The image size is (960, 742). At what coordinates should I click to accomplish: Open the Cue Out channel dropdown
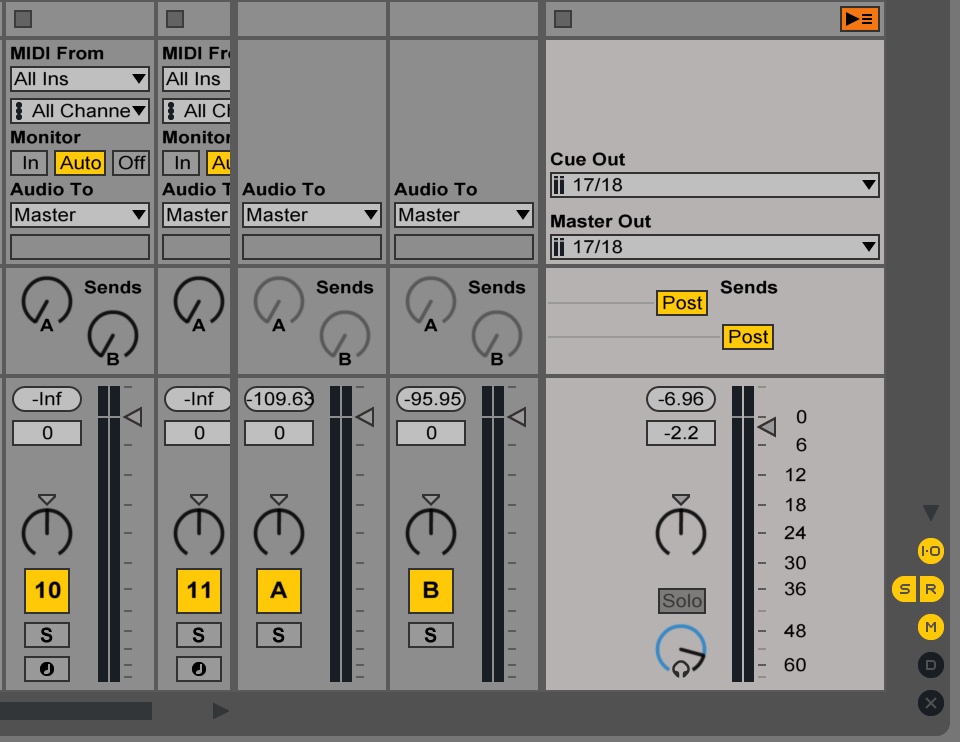point(714,185)
